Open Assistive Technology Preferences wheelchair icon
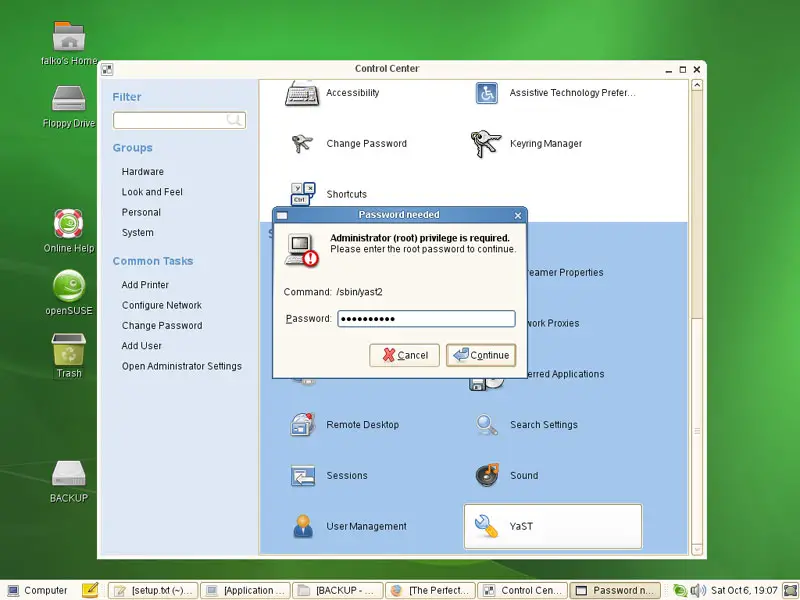This screenshot has height=600, width=800. tap(486, 93)
